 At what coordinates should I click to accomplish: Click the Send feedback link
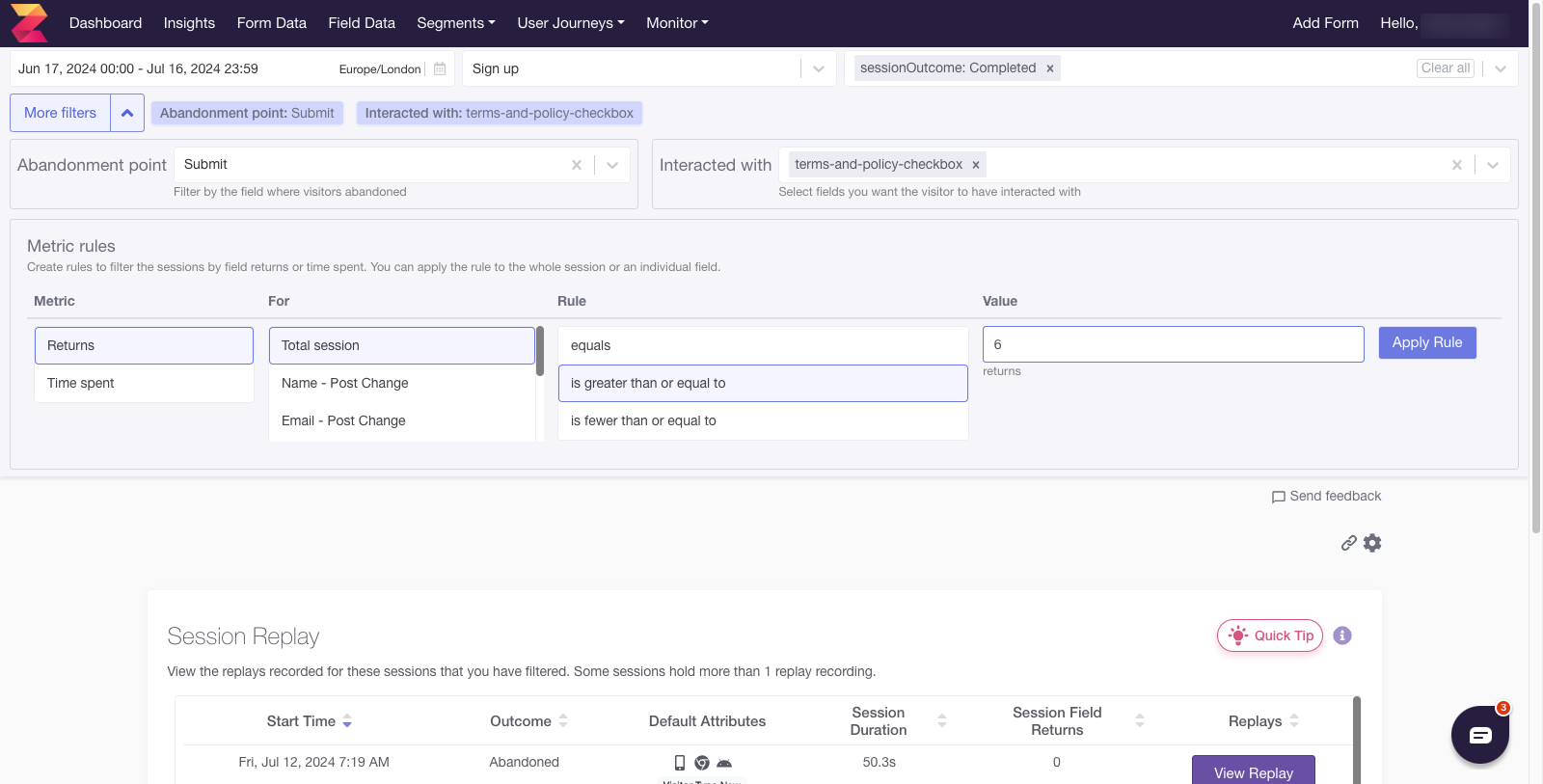(1327, 496)
